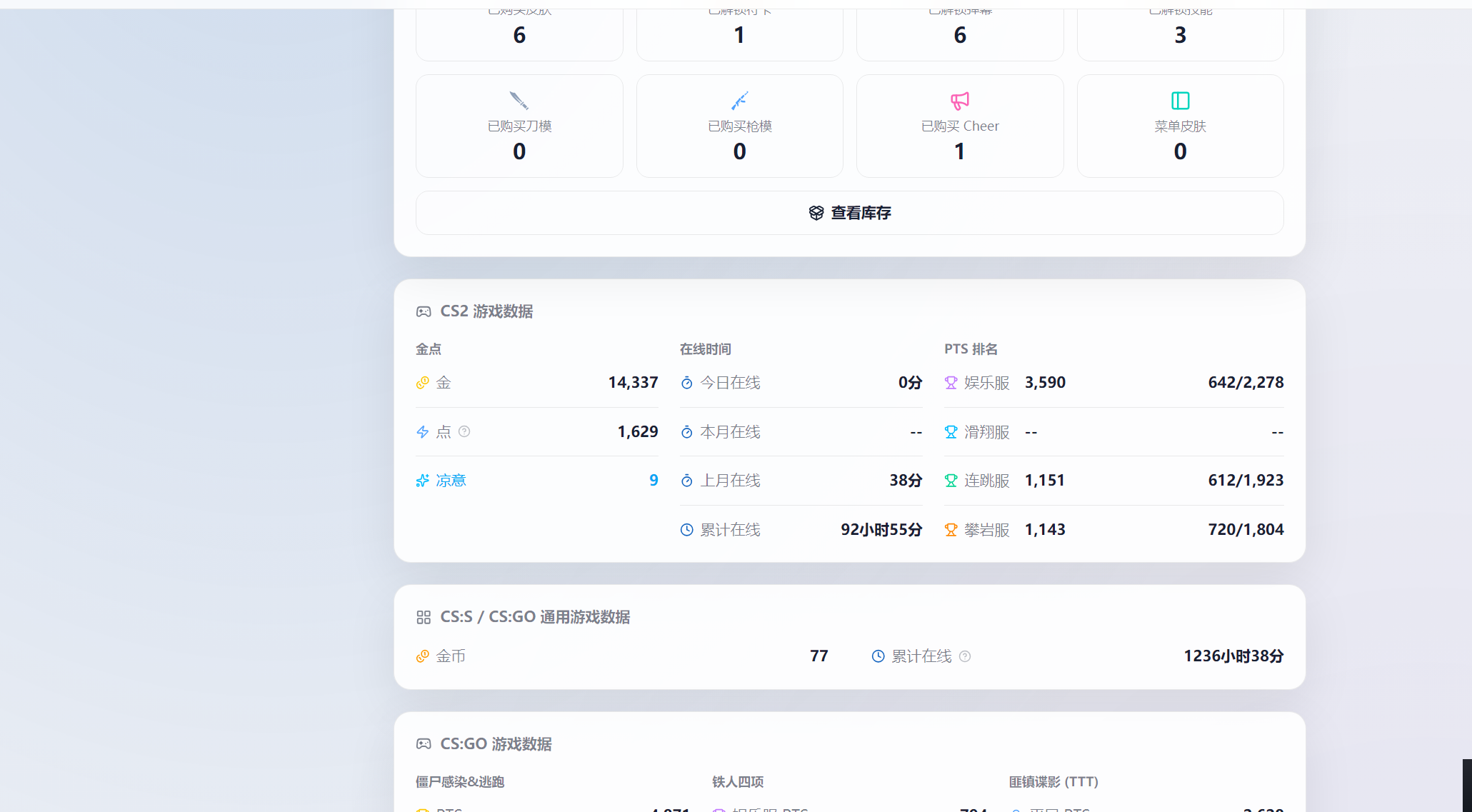Click the coin icon next to 金币
The image size is (1472, 812).
(x=423, y=656)
